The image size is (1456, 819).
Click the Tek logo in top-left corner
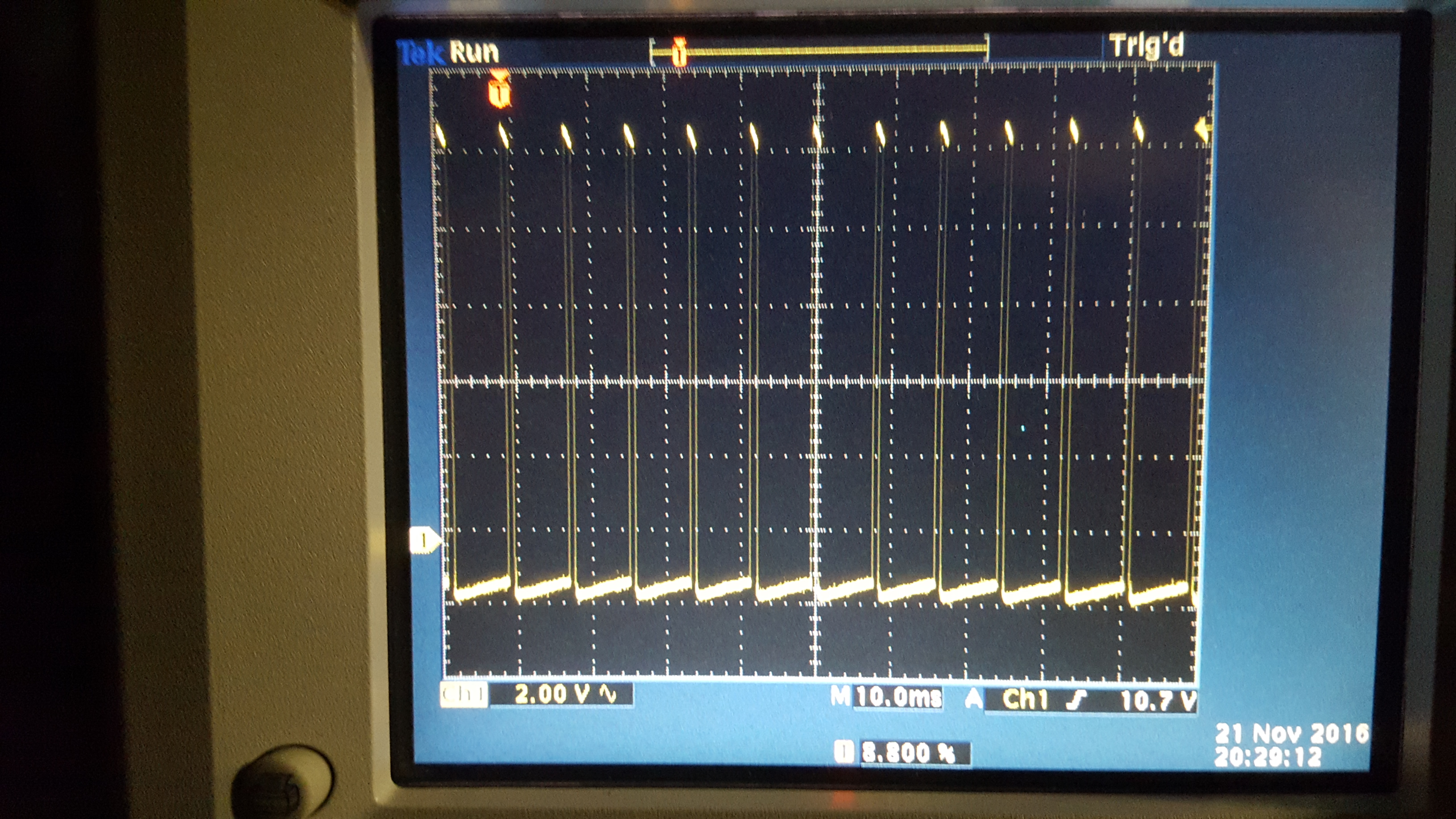[x=421, y=53]
